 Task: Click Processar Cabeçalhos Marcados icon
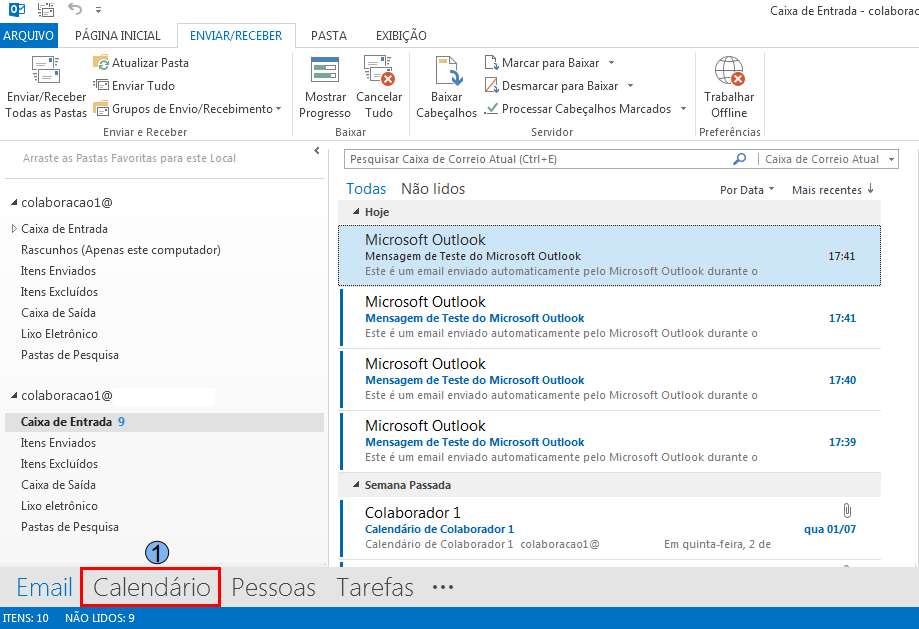(491, 108)
